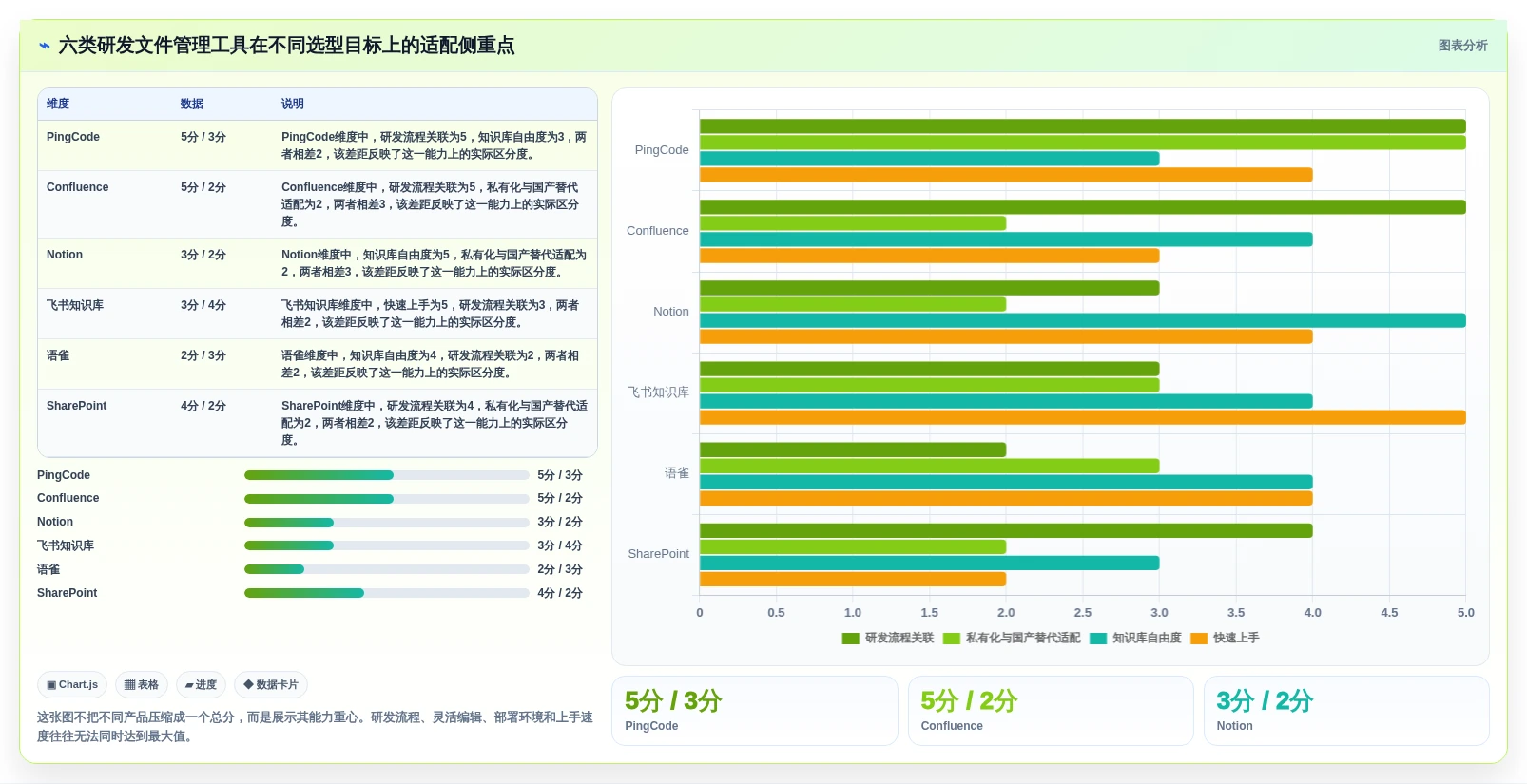Select the 数据卡片 tag chip

[271, 684]
